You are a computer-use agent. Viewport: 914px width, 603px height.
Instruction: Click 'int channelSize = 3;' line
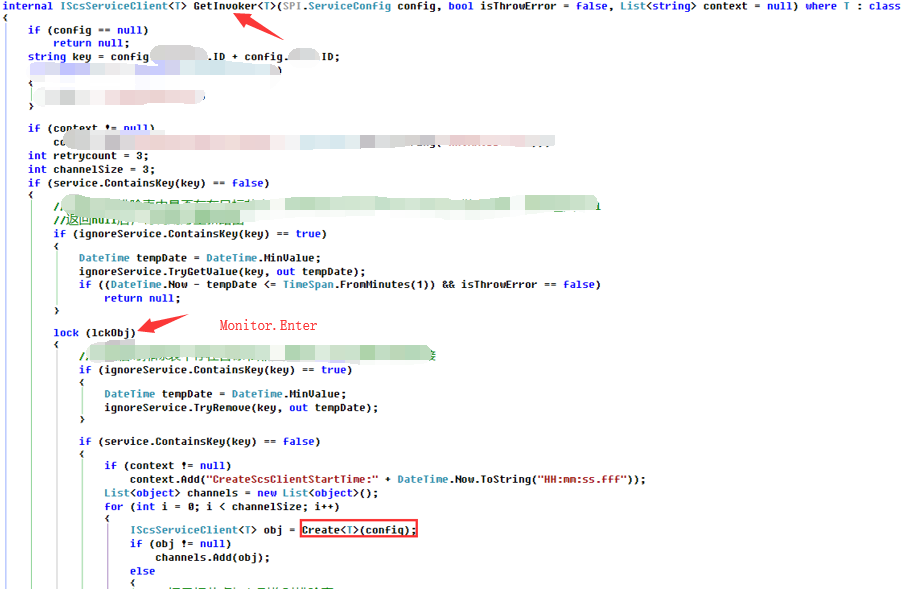pyautogui.click(x=91, y=169)
